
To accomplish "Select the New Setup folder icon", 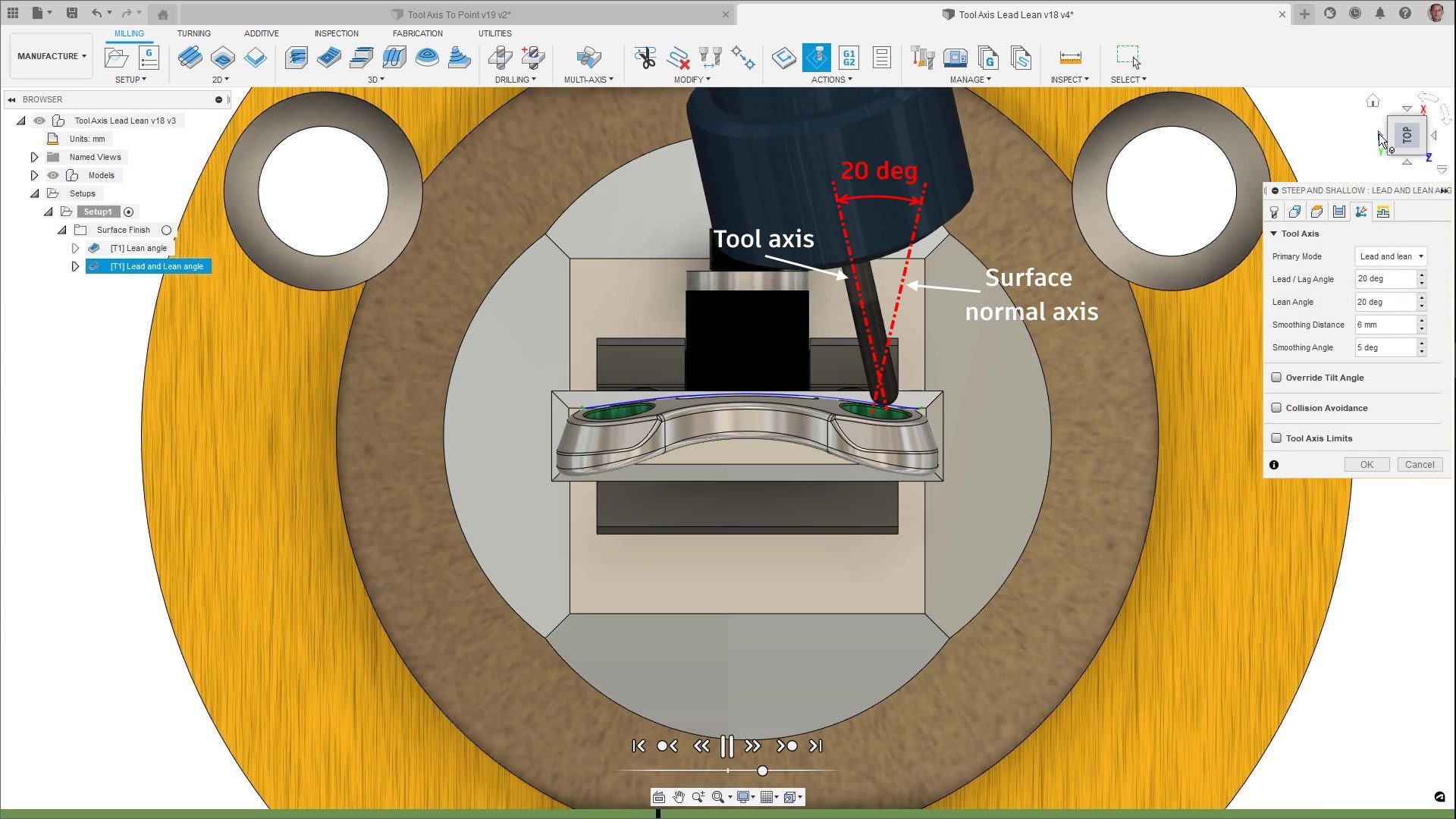I will point(116,58).
